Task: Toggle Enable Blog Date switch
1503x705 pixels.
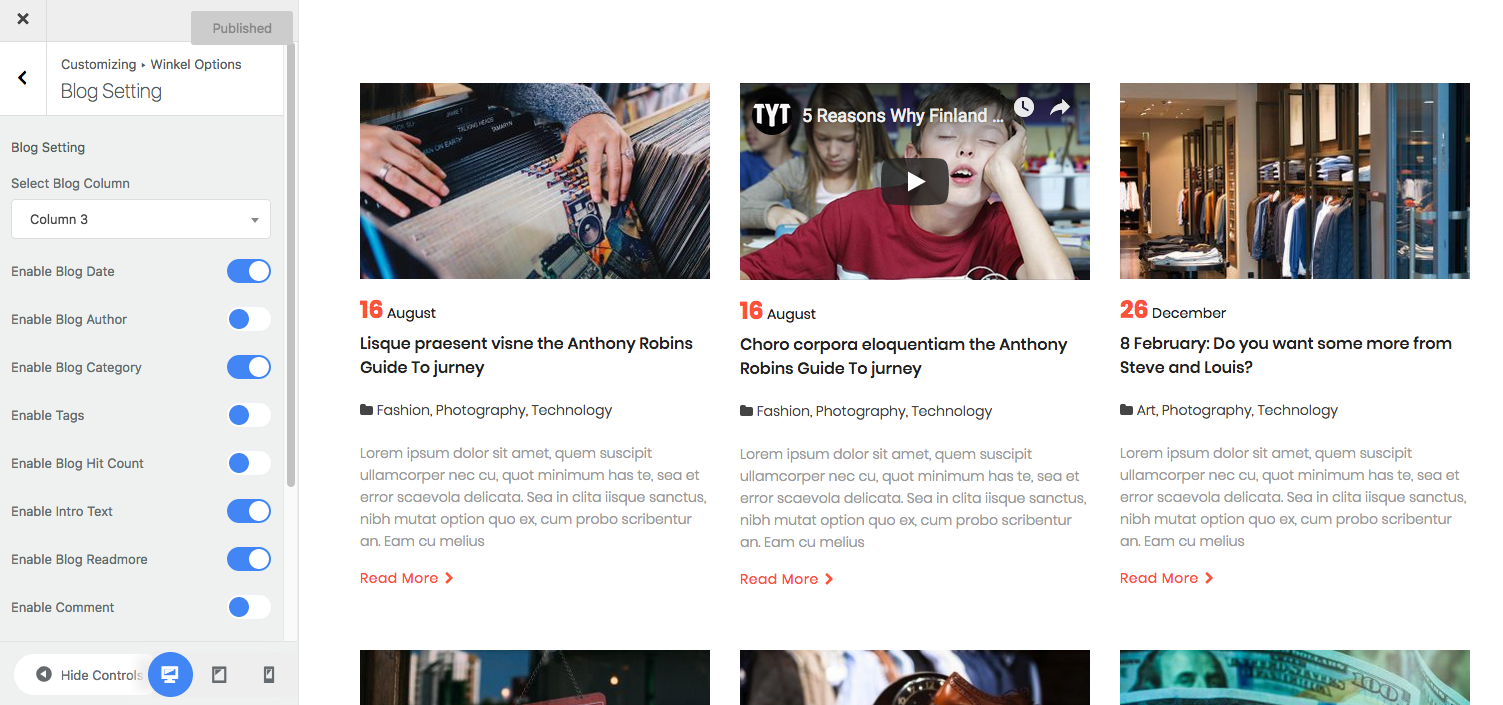Action: coord(249,271)
